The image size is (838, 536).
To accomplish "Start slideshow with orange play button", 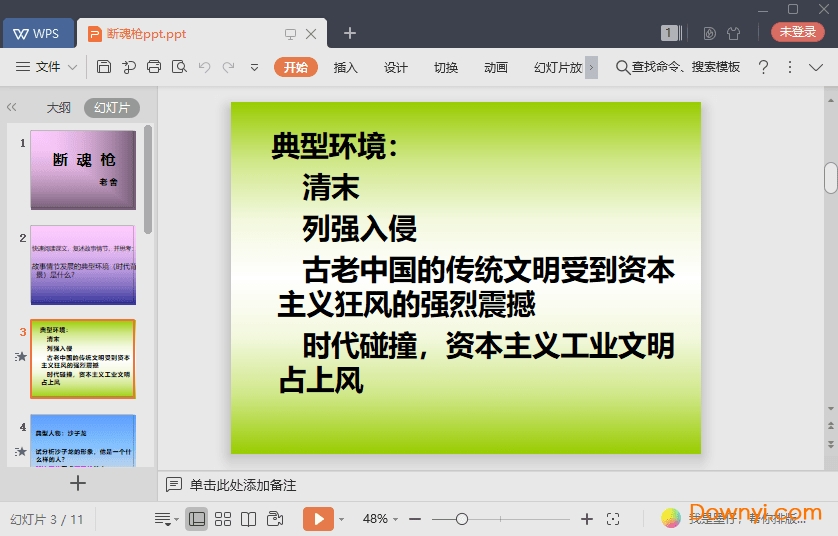I will coord(319,519).
